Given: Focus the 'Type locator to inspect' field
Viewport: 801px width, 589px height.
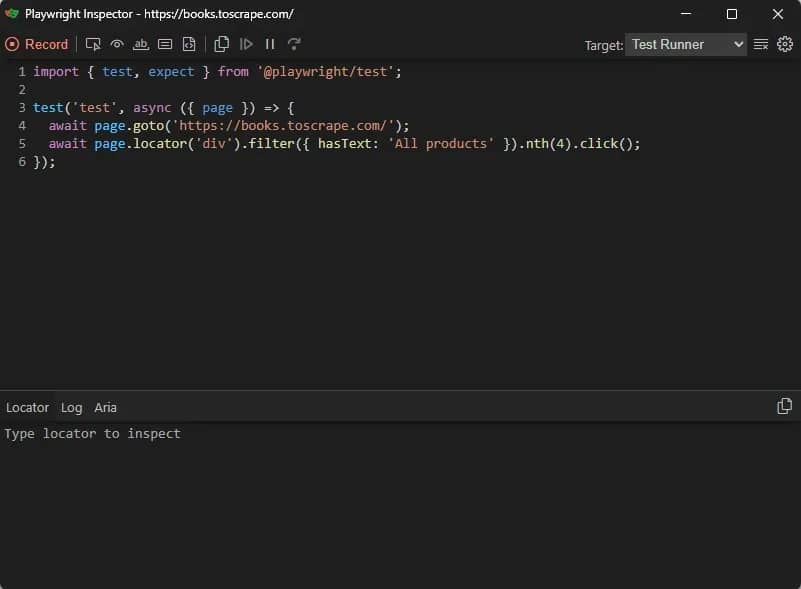Looking at the screenshot, I should [400, 434].
